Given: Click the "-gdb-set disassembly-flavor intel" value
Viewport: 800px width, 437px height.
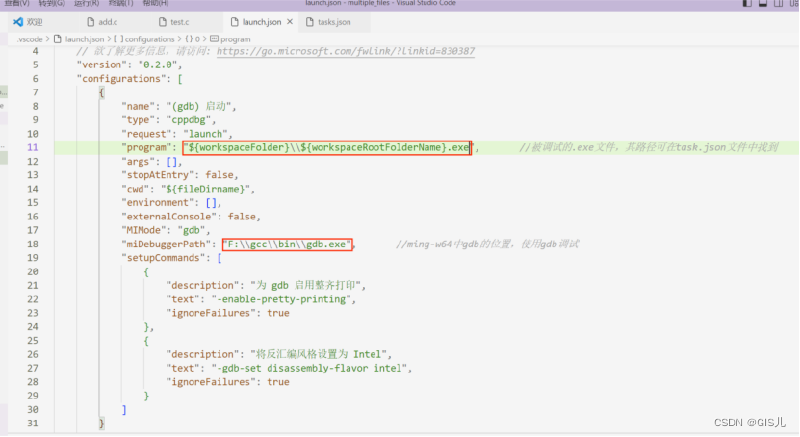Looking at the screenshot, I should [x=310, y=368].
